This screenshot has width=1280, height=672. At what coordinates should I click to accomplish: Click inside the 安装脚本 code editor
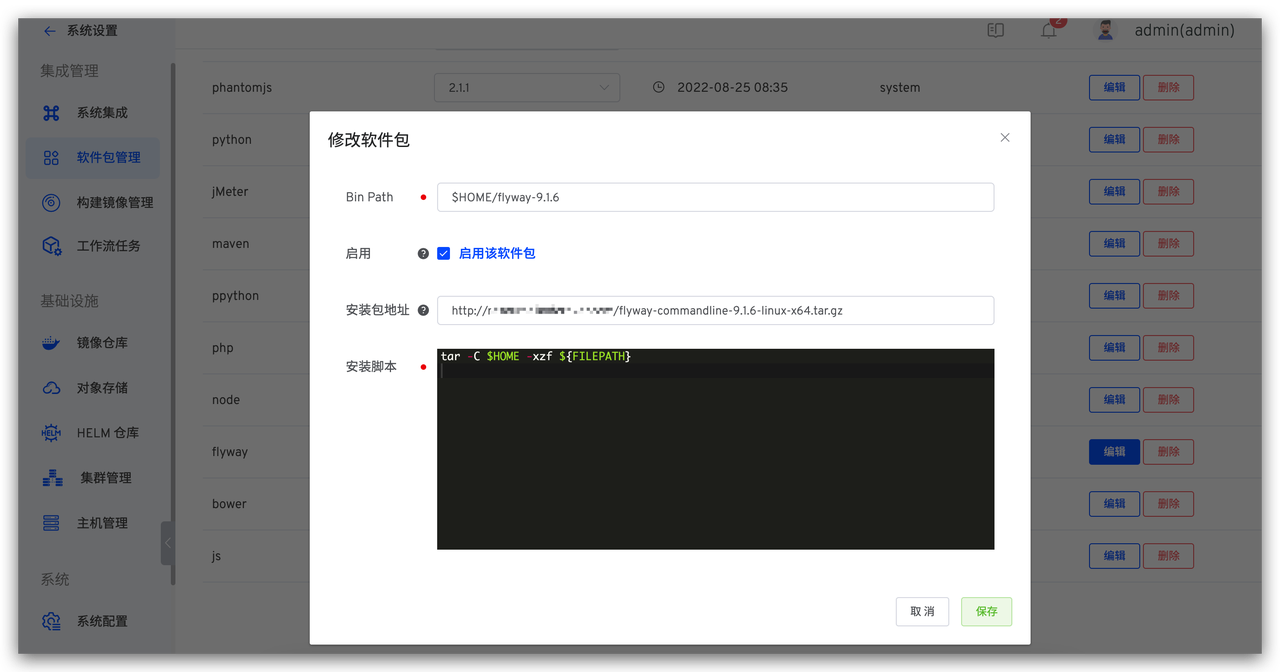[715, 449]
